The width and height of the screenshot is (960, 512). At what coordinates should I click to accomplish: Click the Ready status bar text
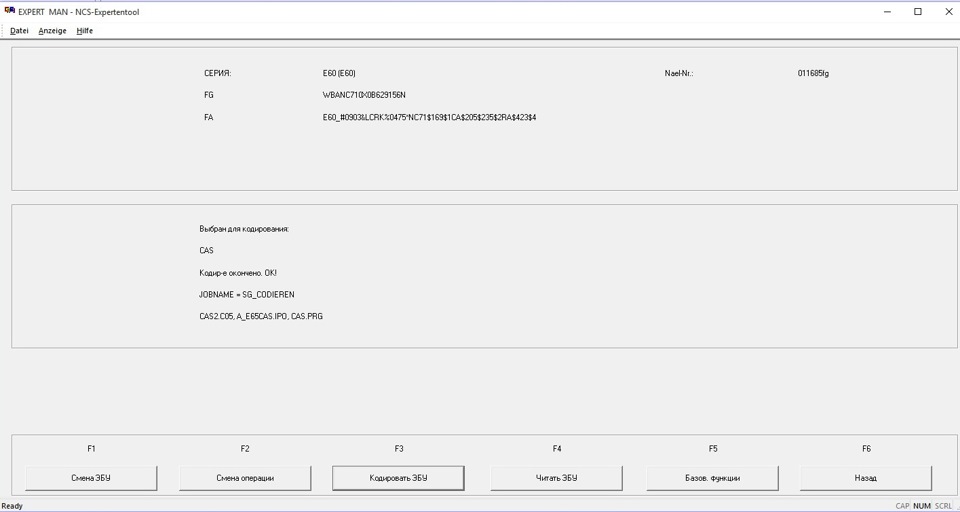pos(12,506)
